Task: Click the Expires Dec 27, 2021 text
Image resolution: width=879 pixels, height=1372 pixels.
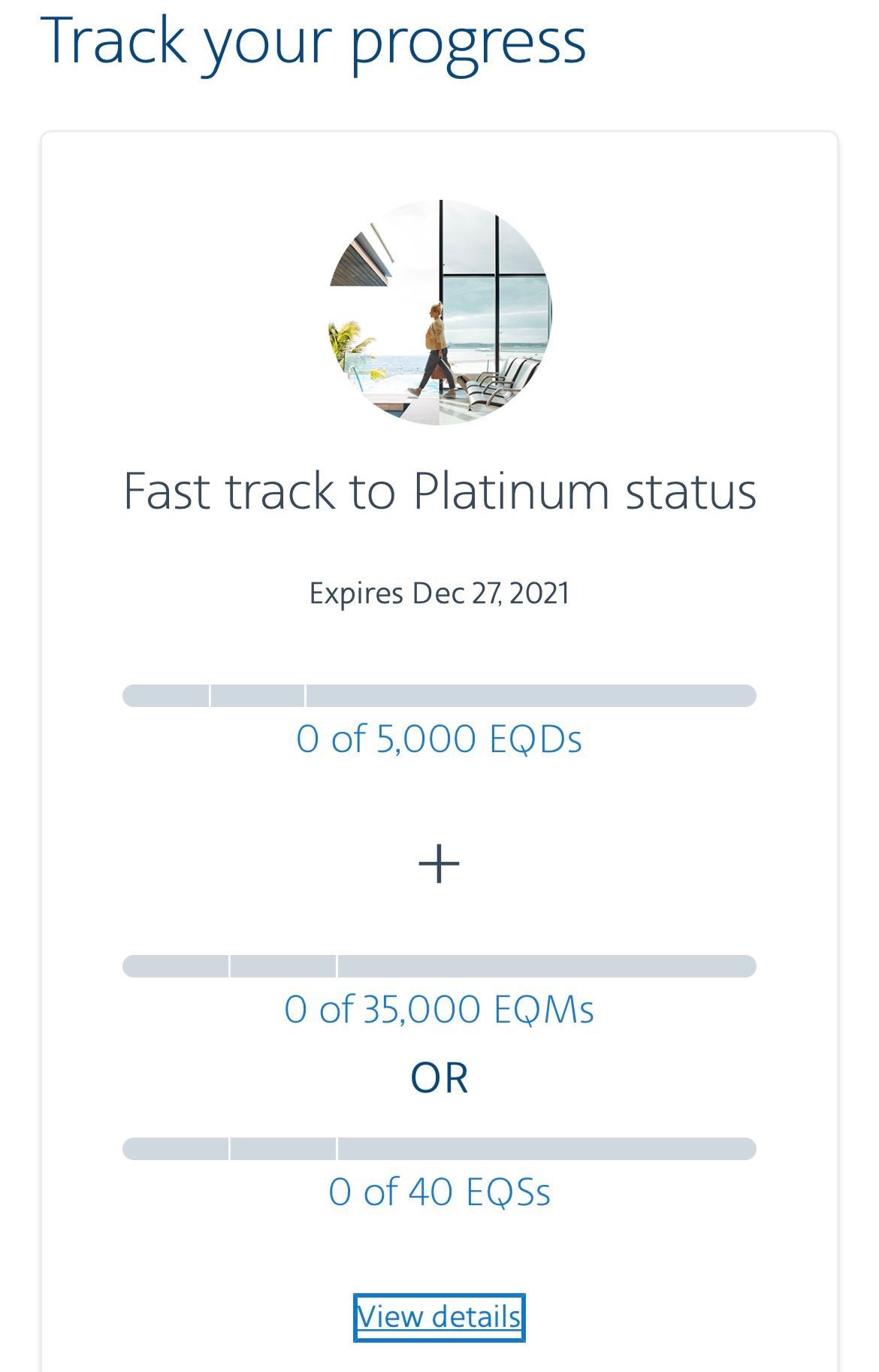Action: [439, 594]
